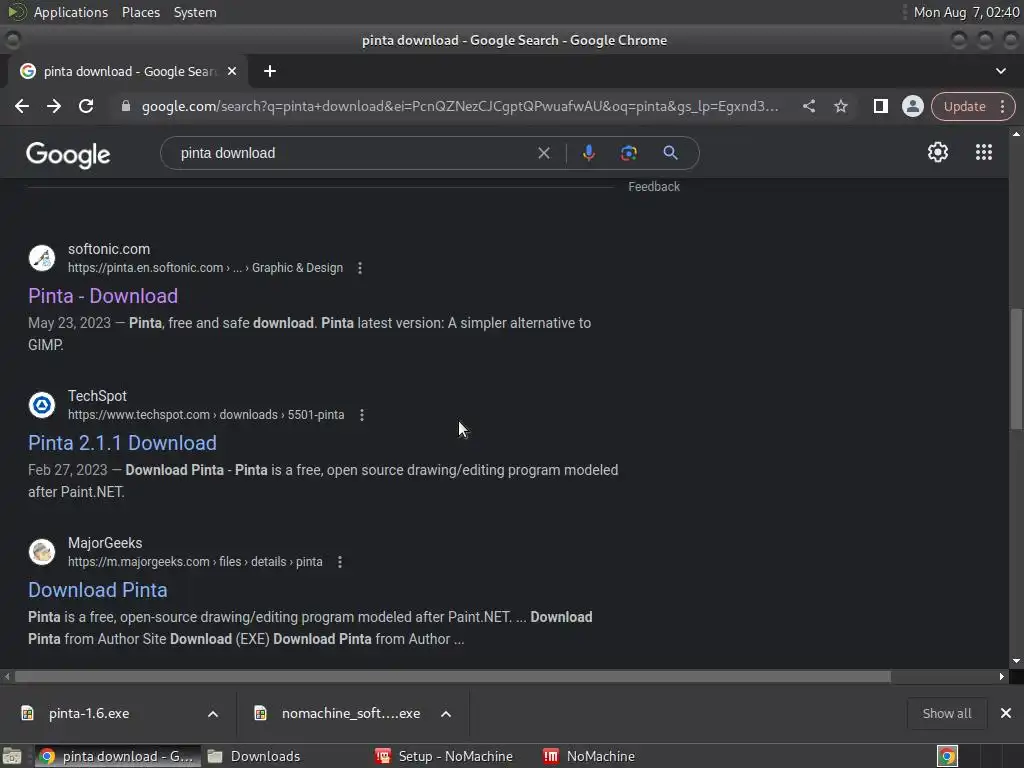Go forward to the next page
Screen dimensions: 1024x768
(54, 106)
